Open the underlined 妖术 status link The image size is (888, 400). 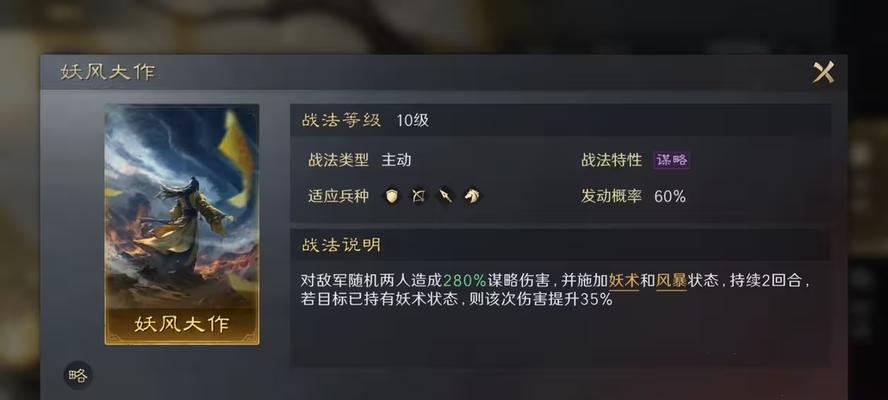[624, 280]
